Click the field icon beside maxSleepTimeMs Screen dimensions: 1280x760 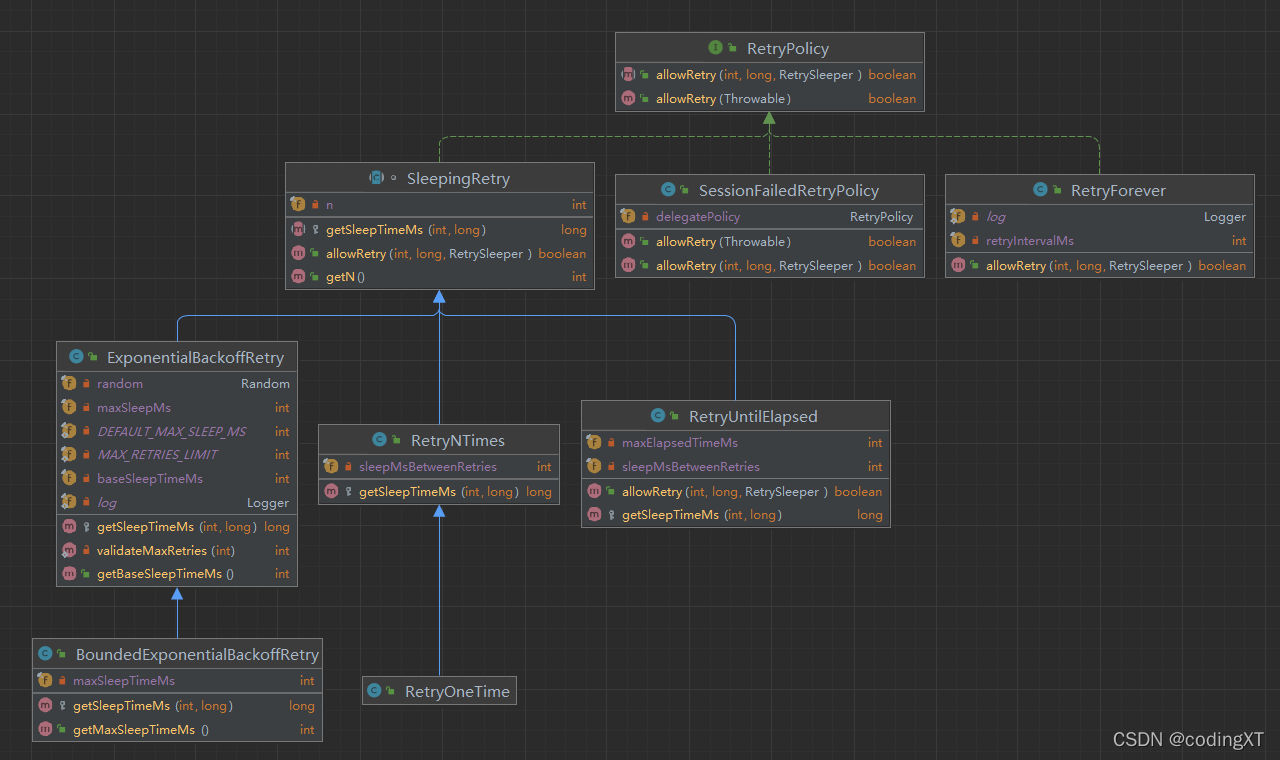click(x=45, y=680)
